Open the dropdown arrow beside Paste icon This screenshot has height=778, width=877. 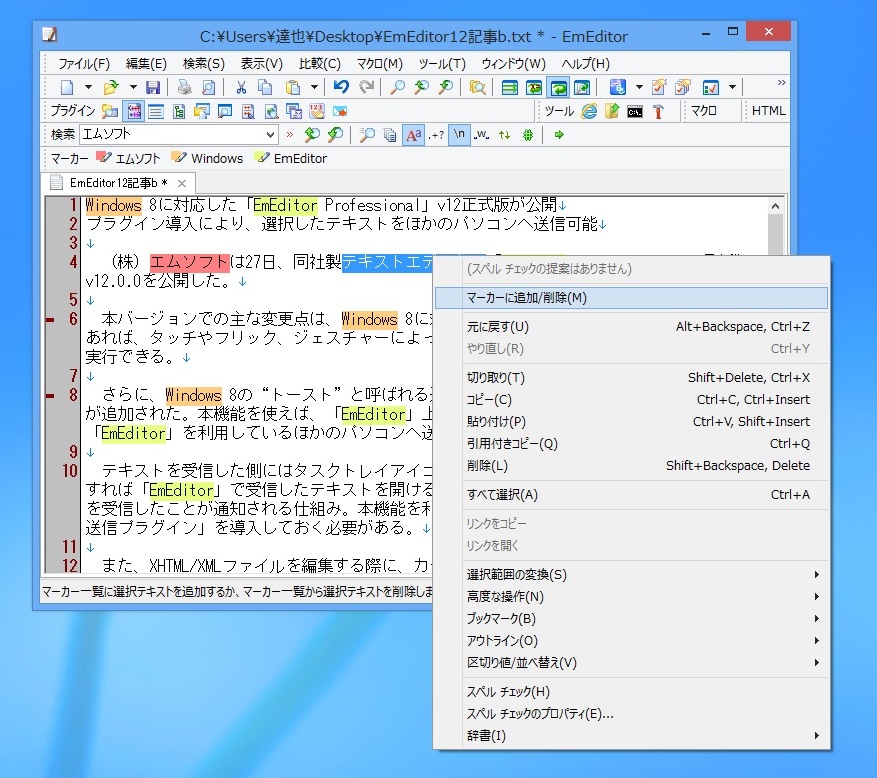pyautogui.click(x=314, y=88)
